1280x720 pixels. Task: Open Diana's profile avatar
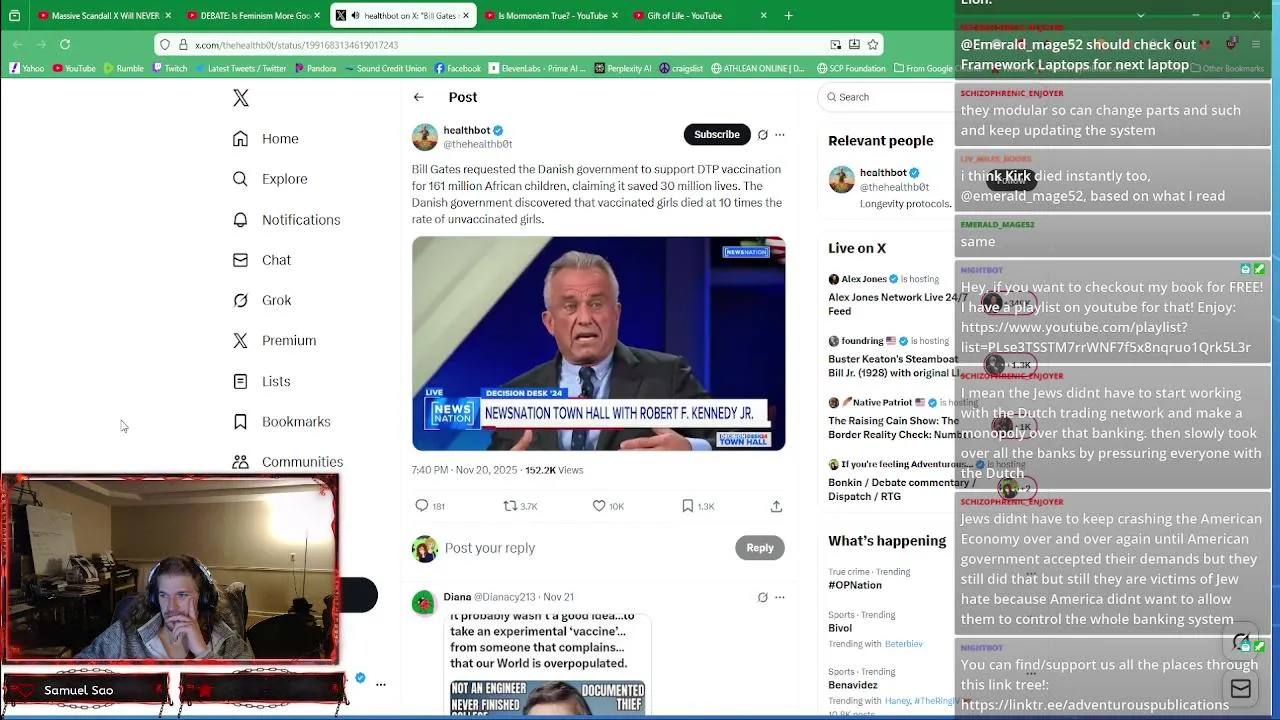pyautogui.click(x=424, y=602)
